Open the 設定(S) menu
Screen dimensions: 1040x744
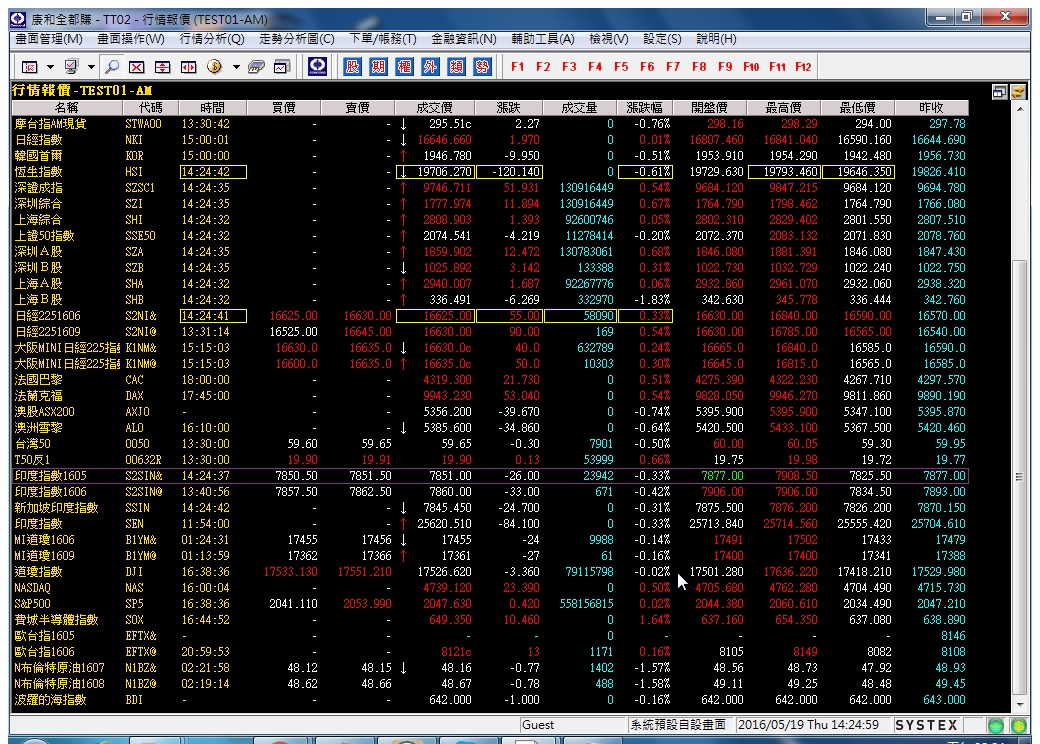(662, 39)
